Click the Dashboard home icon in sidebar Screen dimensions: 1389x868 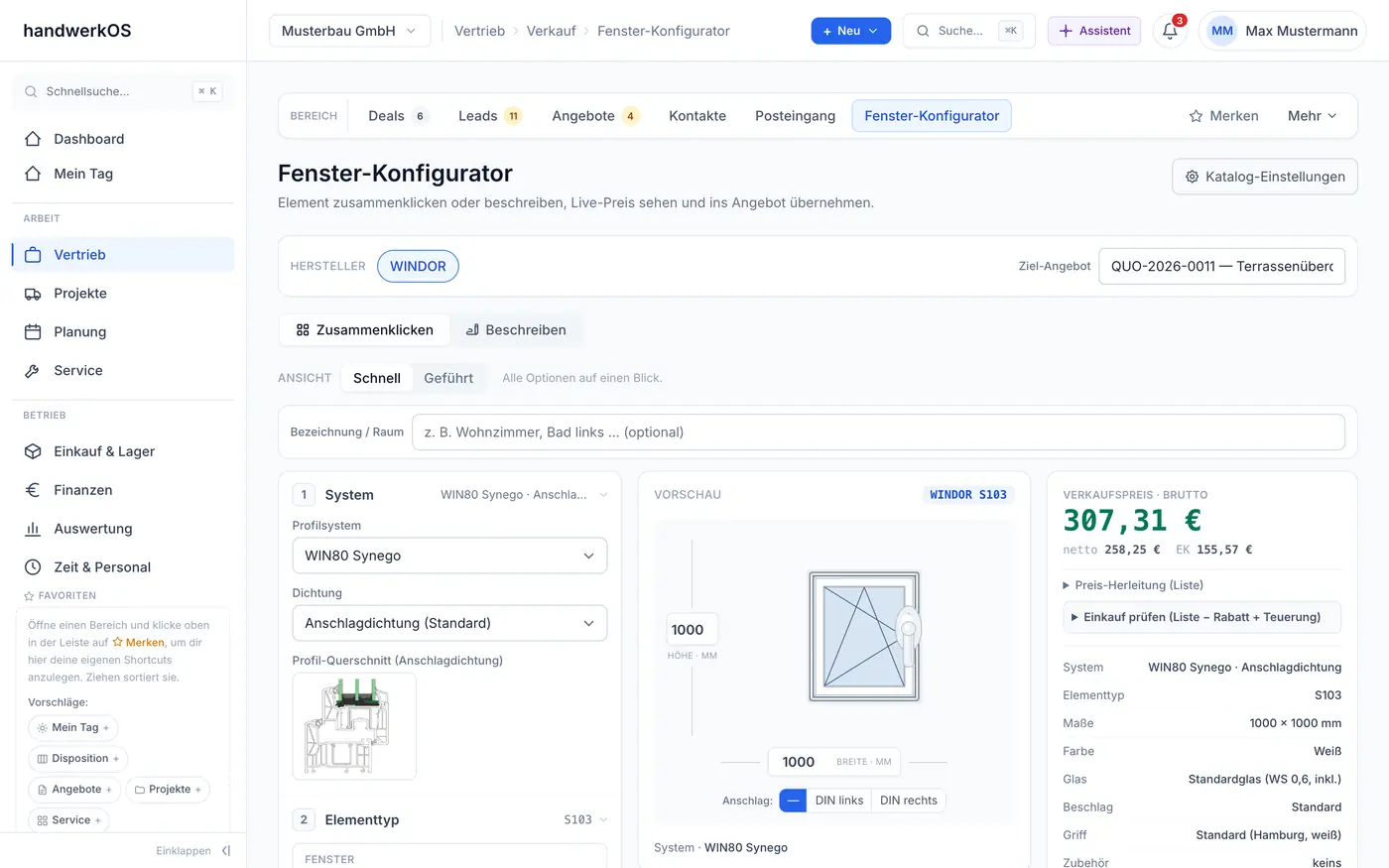pyautogui.click(x=33, y=139)
